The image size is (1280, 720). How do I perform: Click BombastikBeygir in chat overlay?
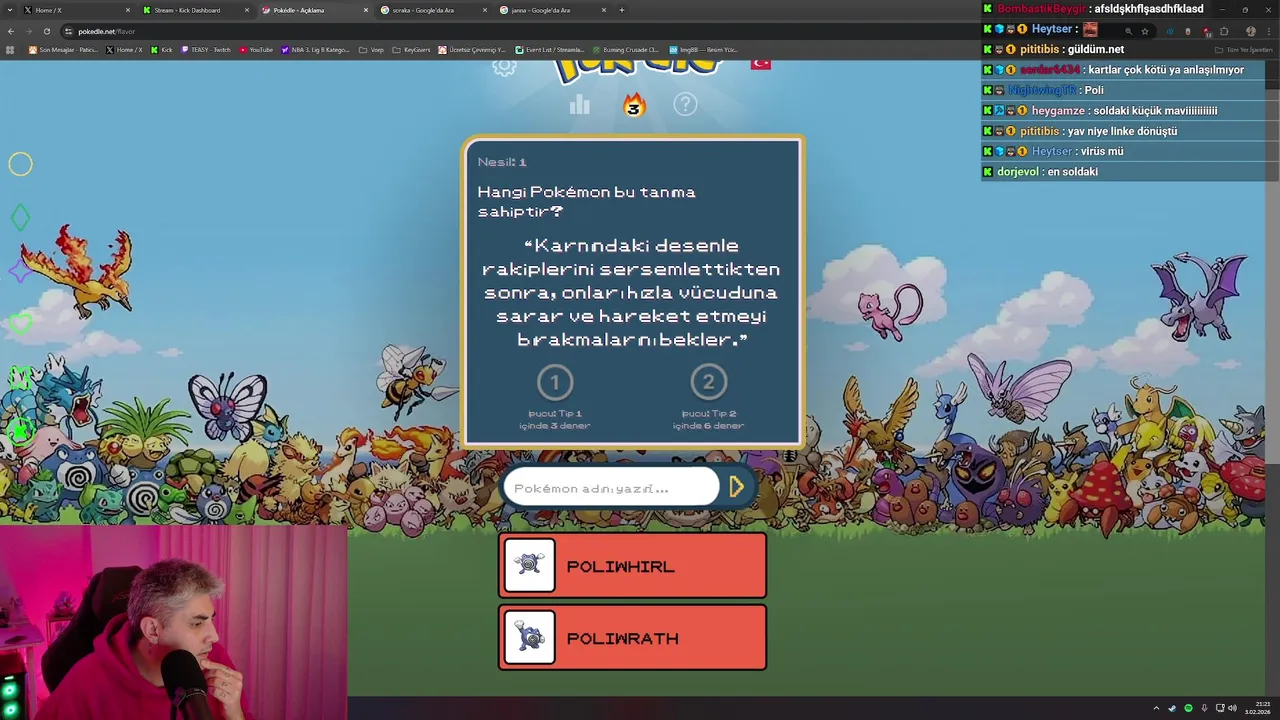pos(1041,8)
